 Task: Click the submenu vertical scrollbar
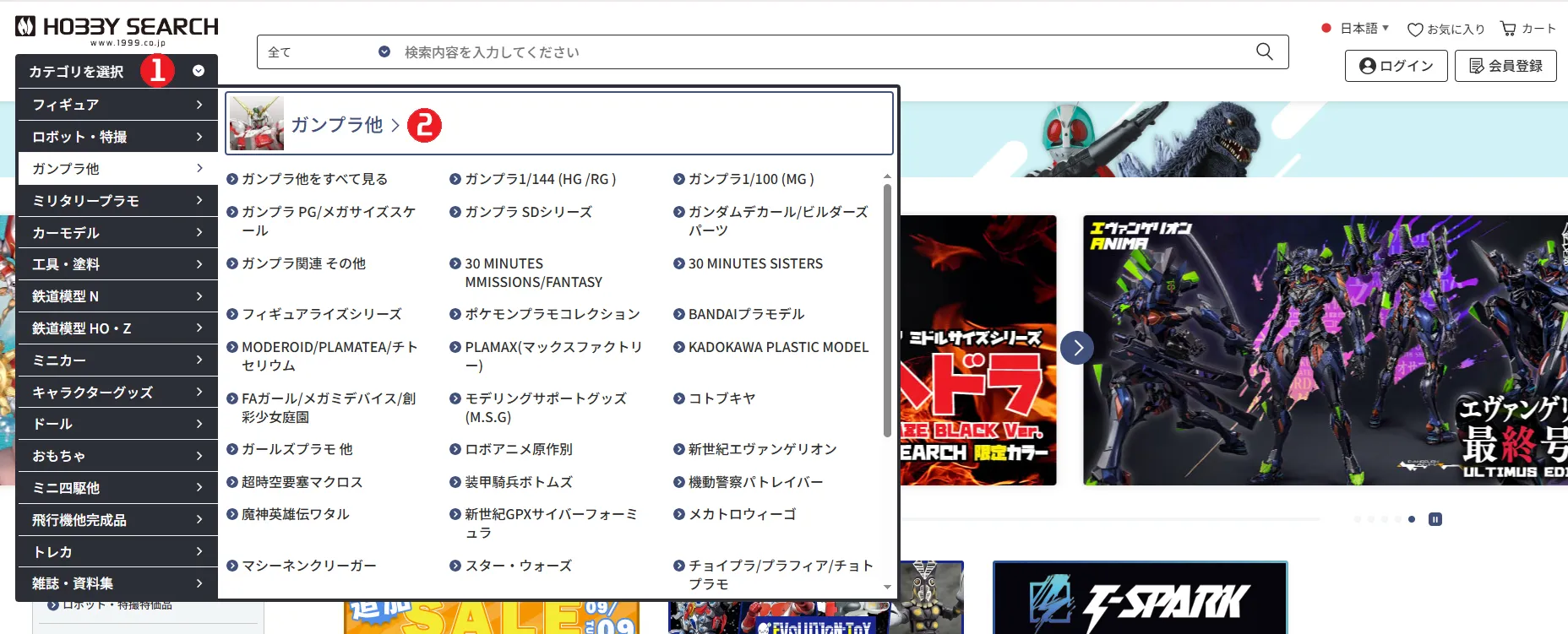click(x=887, y=311)
